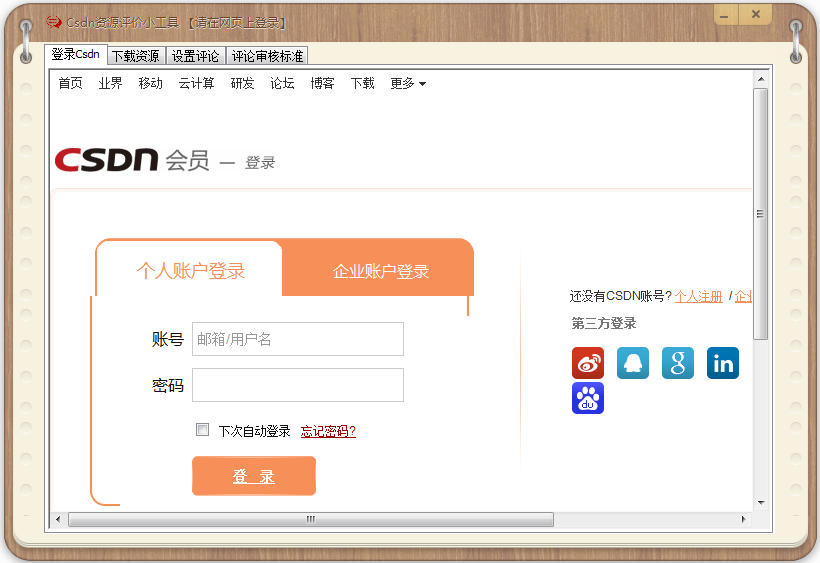
Task: Click the 还没有CSDN账号? text
Action: (621, 296)
